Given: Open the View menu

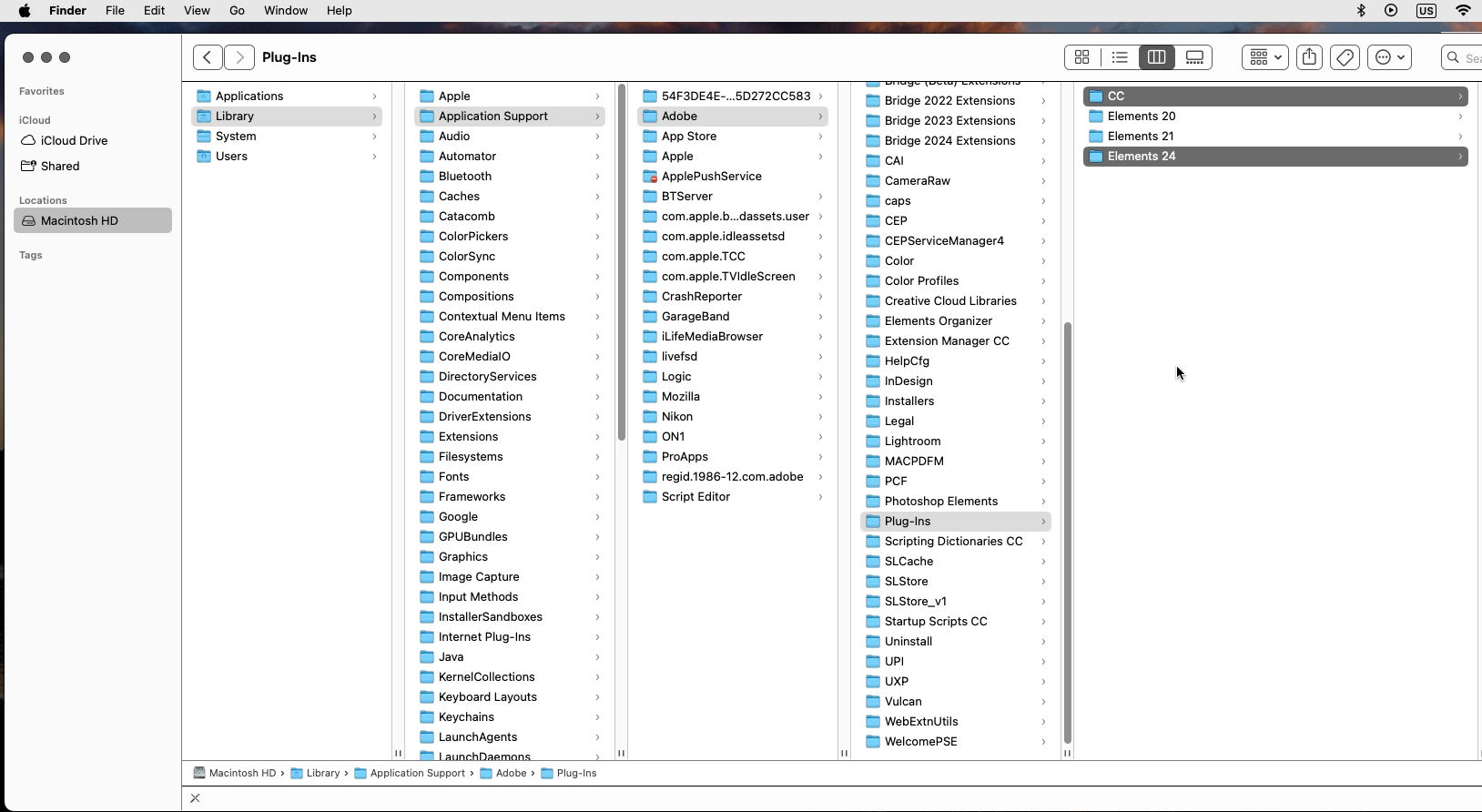Looking at the screenshot, I should (x=197, y=11).
